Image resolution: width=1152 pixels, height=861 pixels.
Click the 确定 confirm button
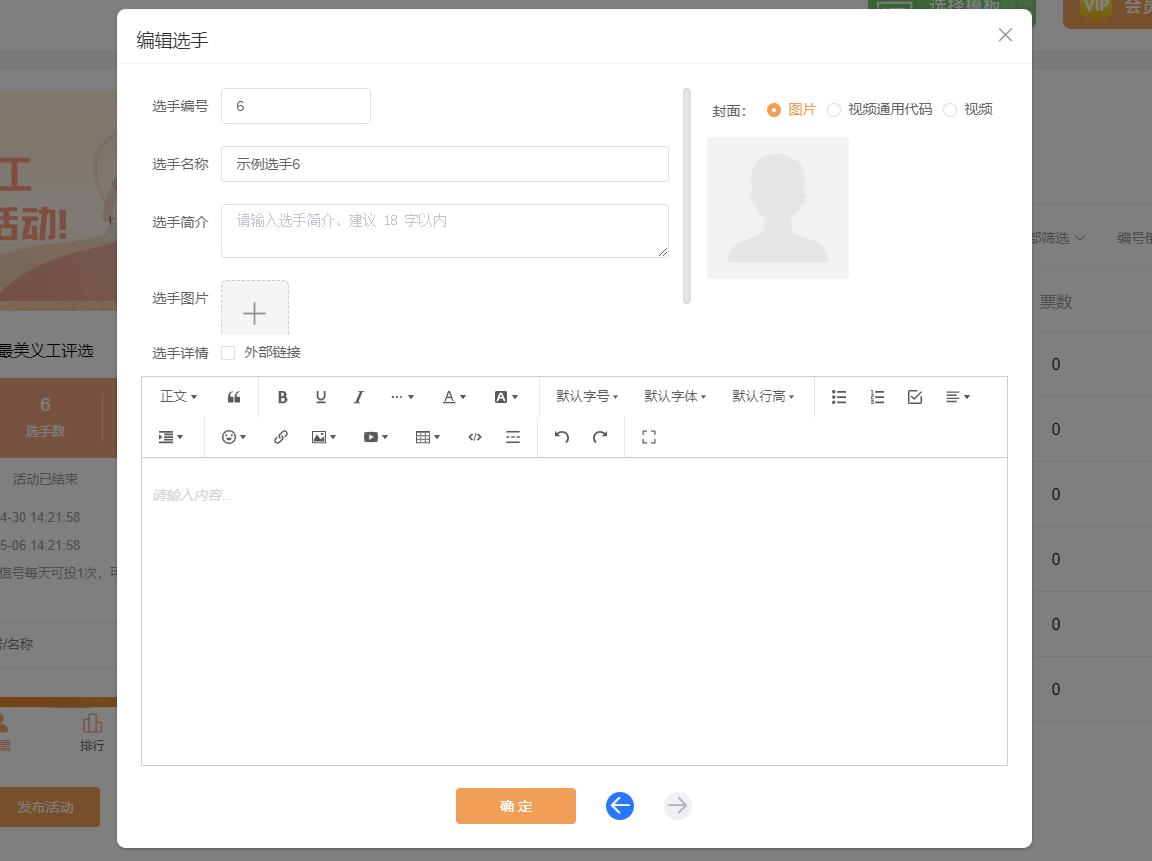516,806
